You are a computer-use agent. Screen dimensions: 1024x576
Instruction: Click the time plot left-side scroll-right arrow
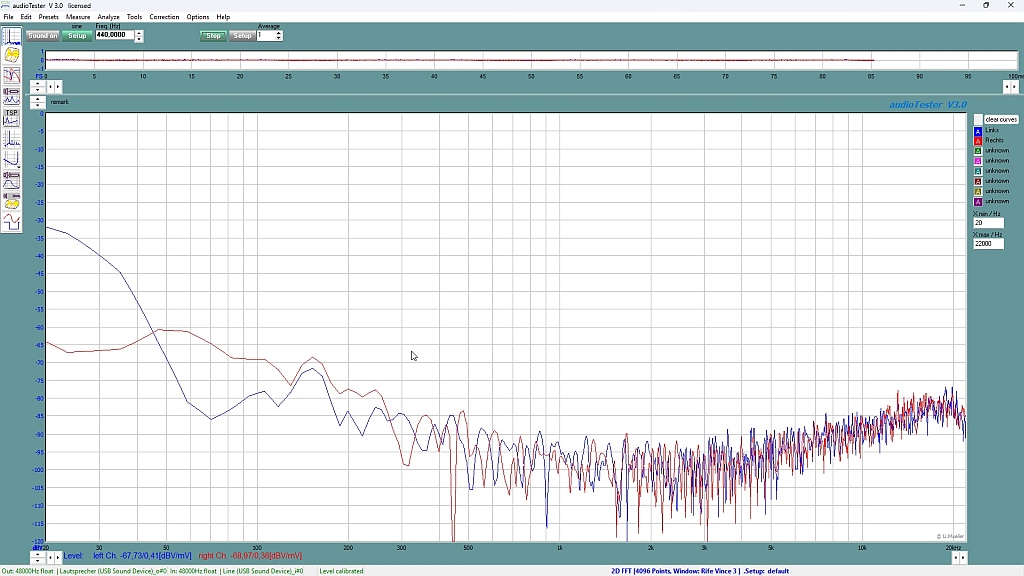pos(57,86)
